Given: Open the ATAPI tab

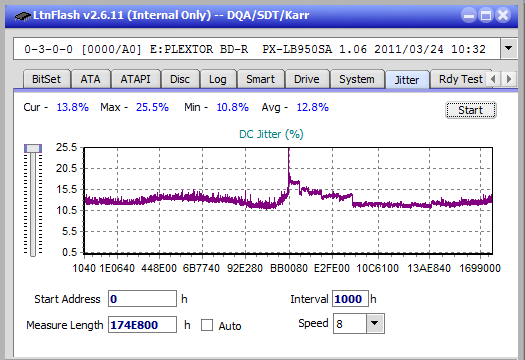Looking at the screenshot, I should tap(135, 79).
